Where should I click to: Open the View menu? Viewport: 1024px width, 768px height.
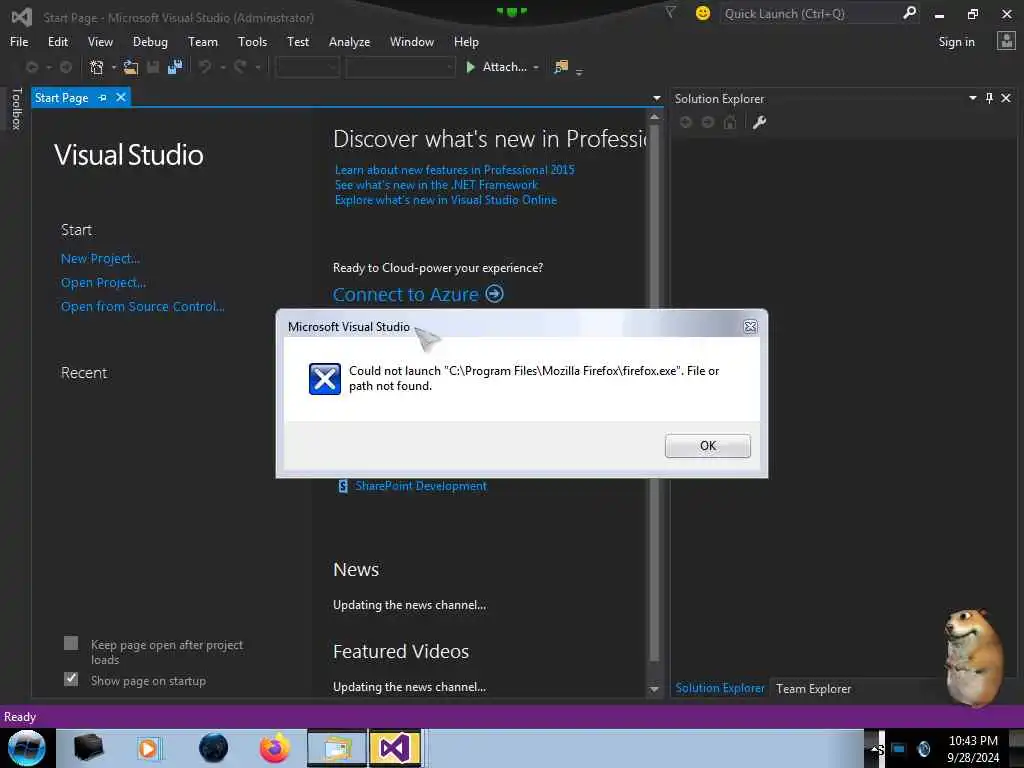pos(100,42)
